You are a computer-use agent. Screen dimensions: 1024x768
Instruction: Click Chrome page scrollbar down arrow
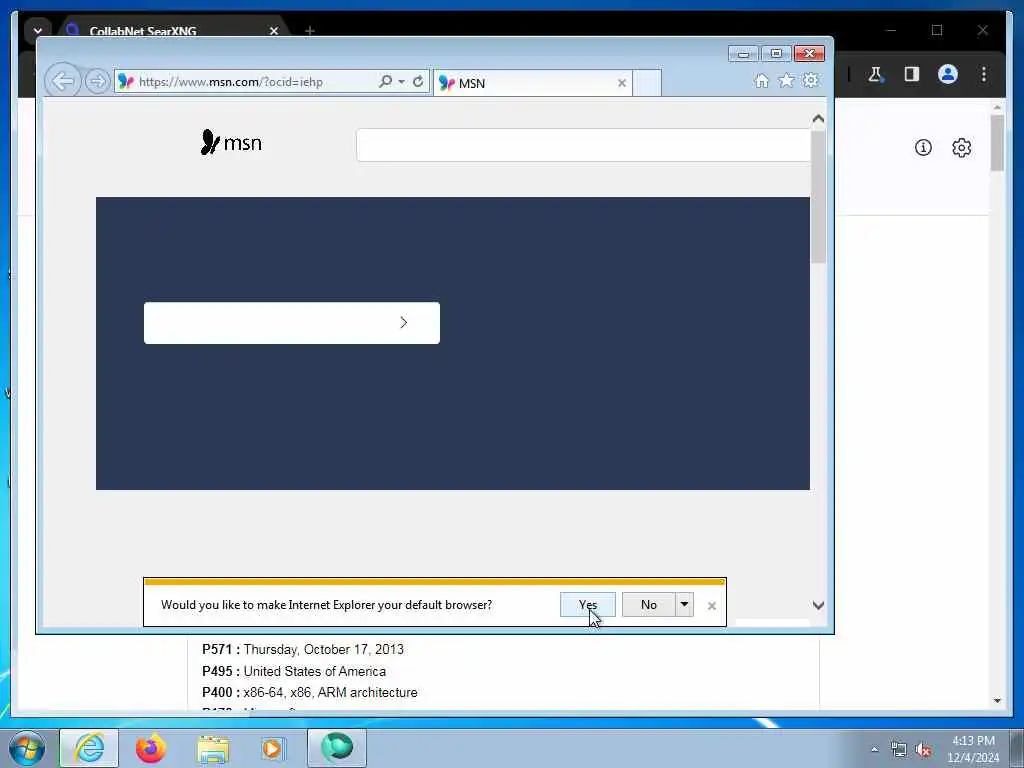[x=997, y=701]
